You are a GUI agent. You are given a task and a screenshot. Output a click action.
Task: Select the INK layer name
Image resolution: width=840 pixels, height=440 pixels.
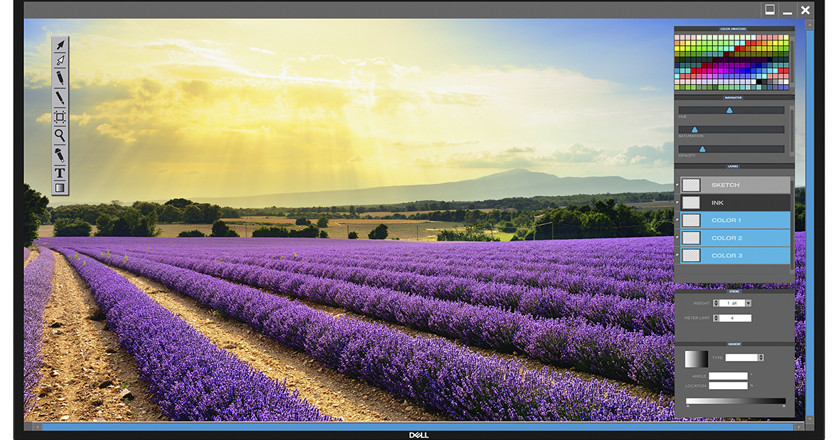point(717,203)
